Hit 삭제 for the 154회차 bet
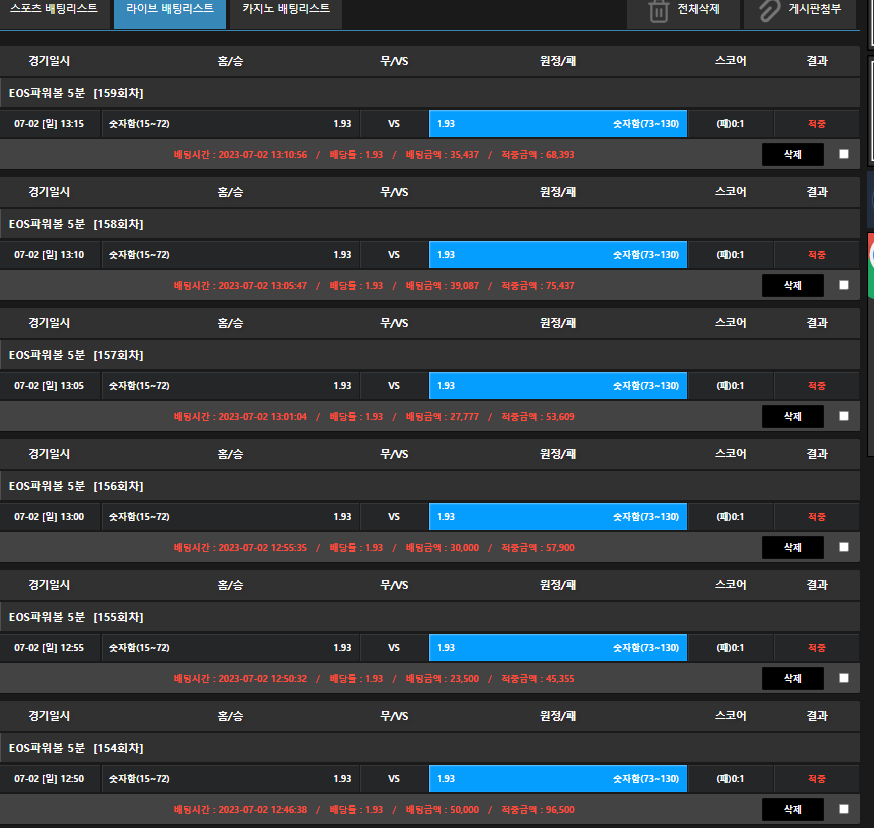 pos(792,809)
